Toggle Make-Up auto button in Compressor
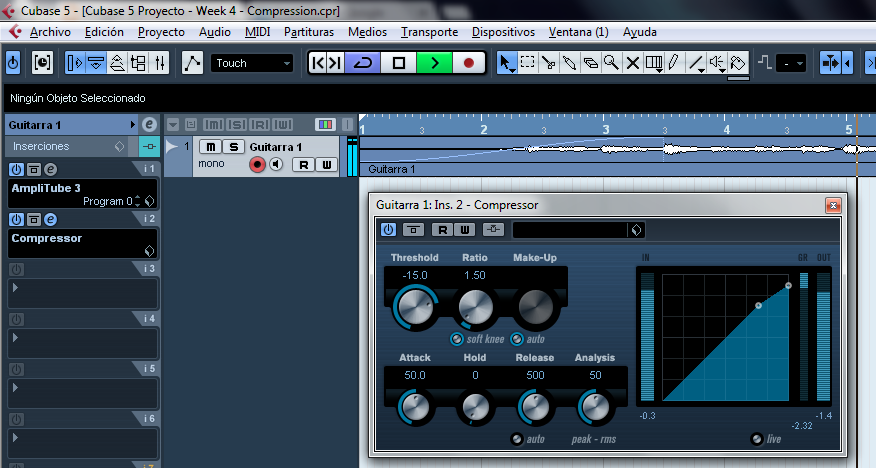Image resolution: width=876 pixels, height=468 pixels. coord(517,339)
